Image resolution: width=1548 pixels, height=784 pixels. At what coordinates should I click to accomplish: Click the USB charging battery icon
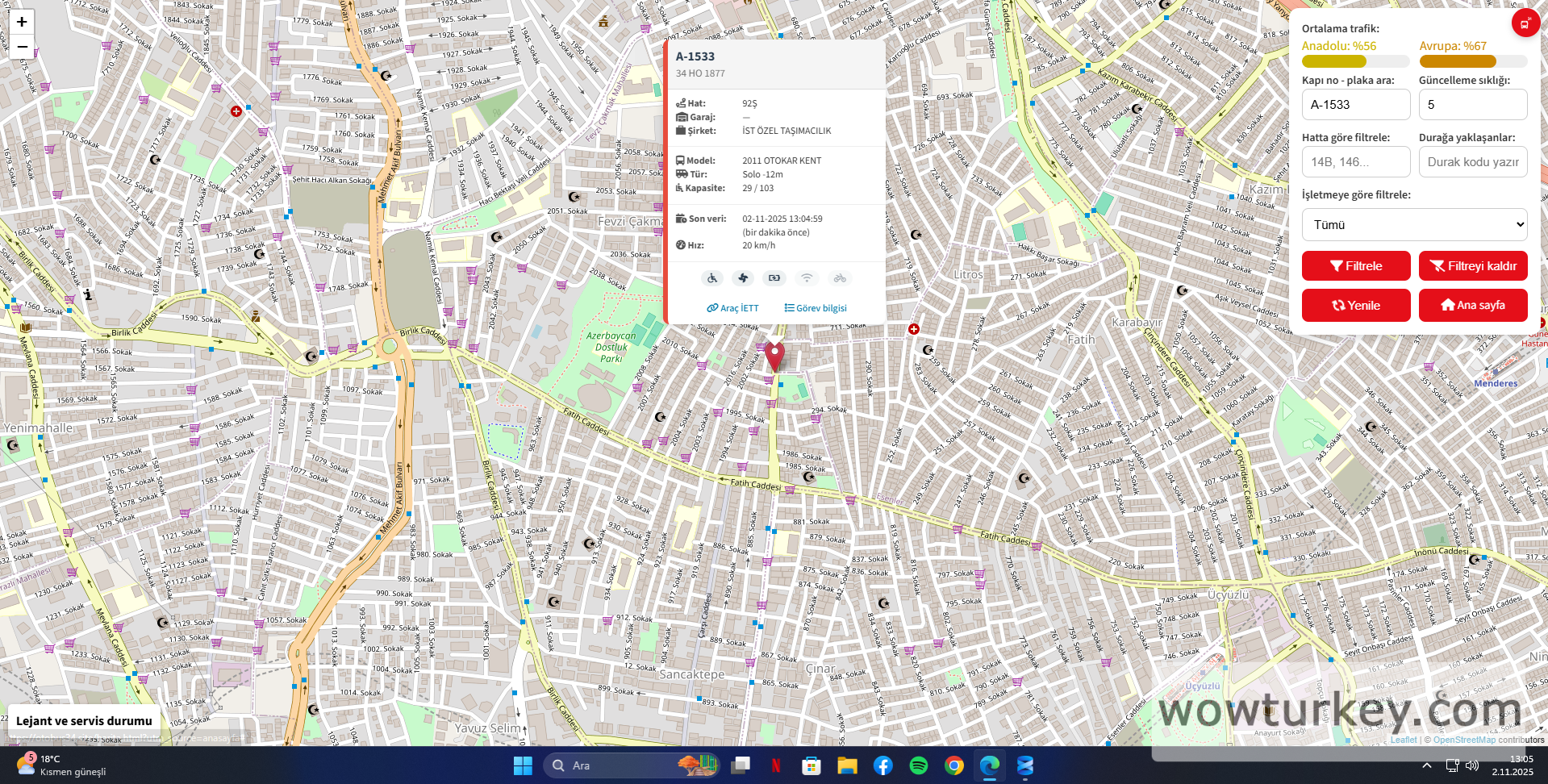coord(774,278)
